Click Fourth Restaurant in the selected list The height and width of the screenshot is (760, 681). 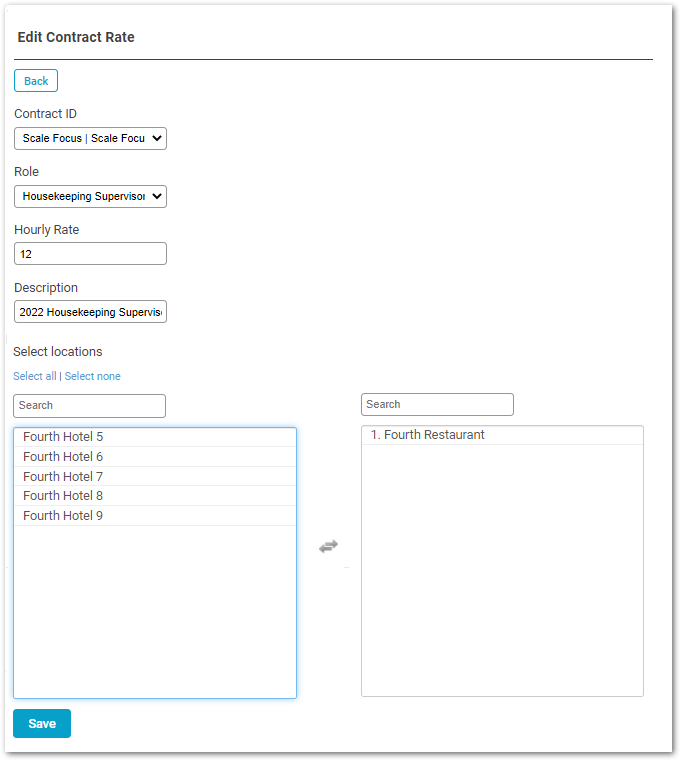(x=427, y=435)
